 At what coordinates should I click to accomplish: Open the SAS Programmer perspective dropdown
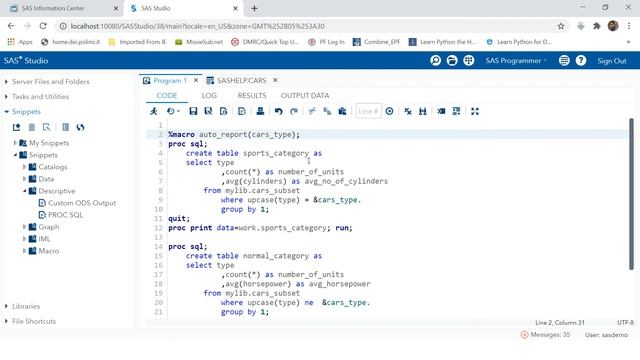pyautogui.click(x=516, y=60)
